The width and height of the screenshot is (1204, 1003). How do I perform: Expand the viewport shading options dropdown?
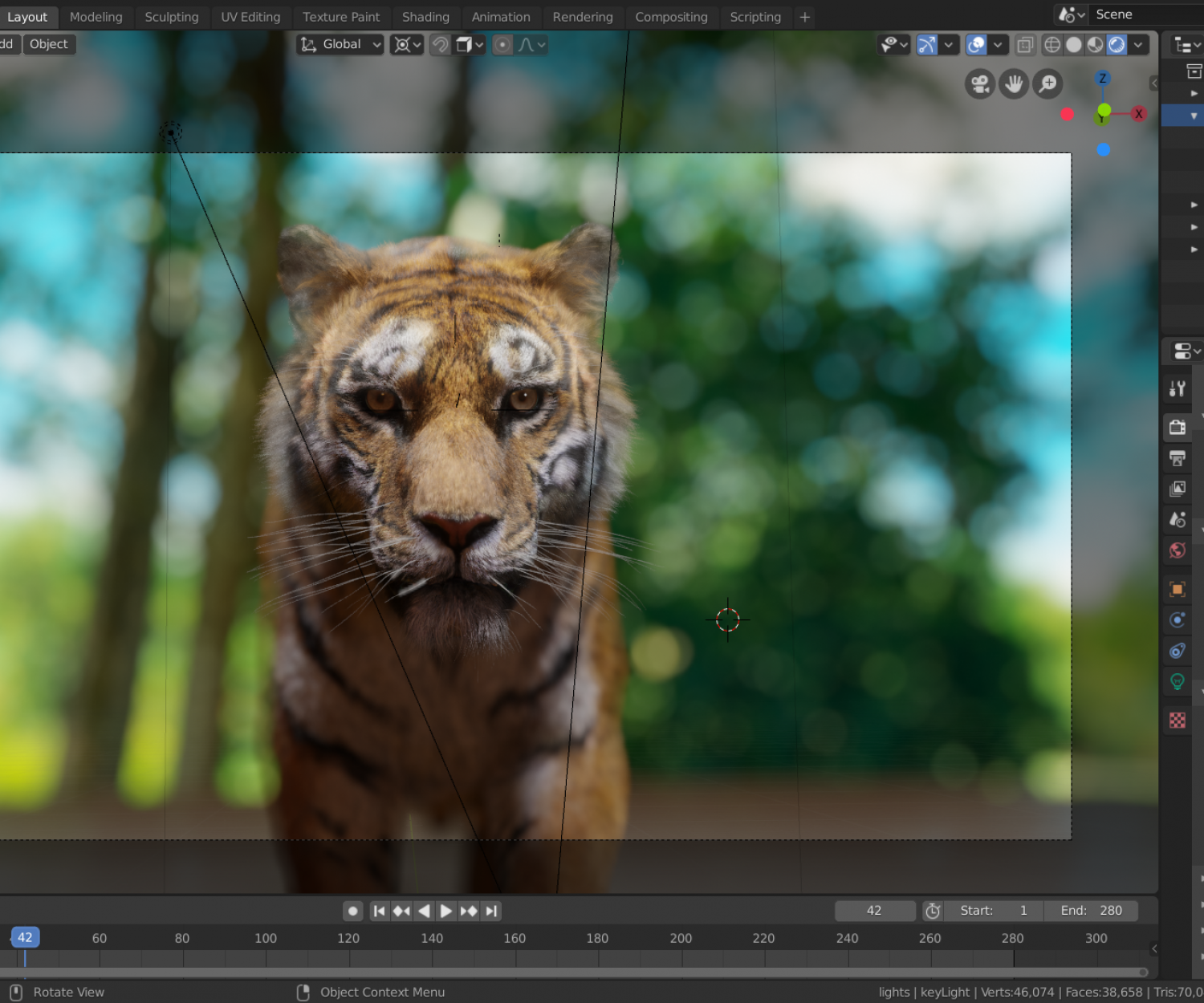(1138, 45)
